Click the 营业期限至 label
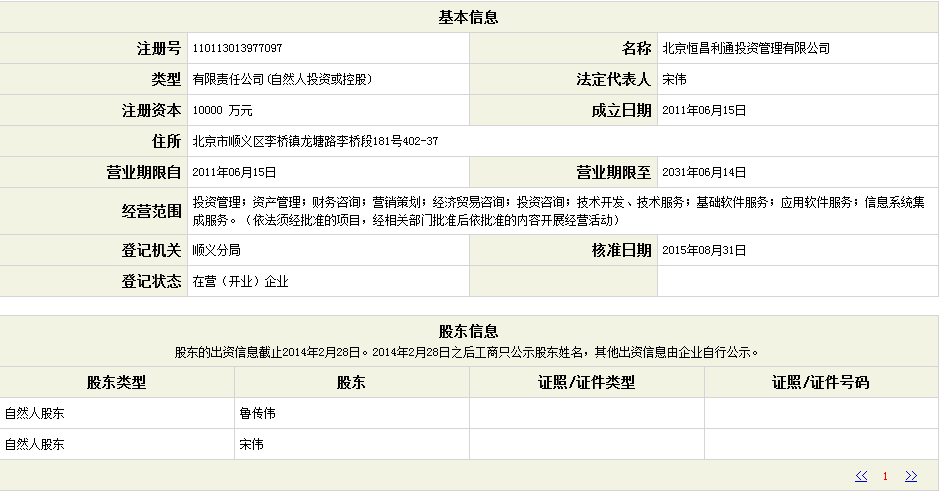 coord(613,173)
